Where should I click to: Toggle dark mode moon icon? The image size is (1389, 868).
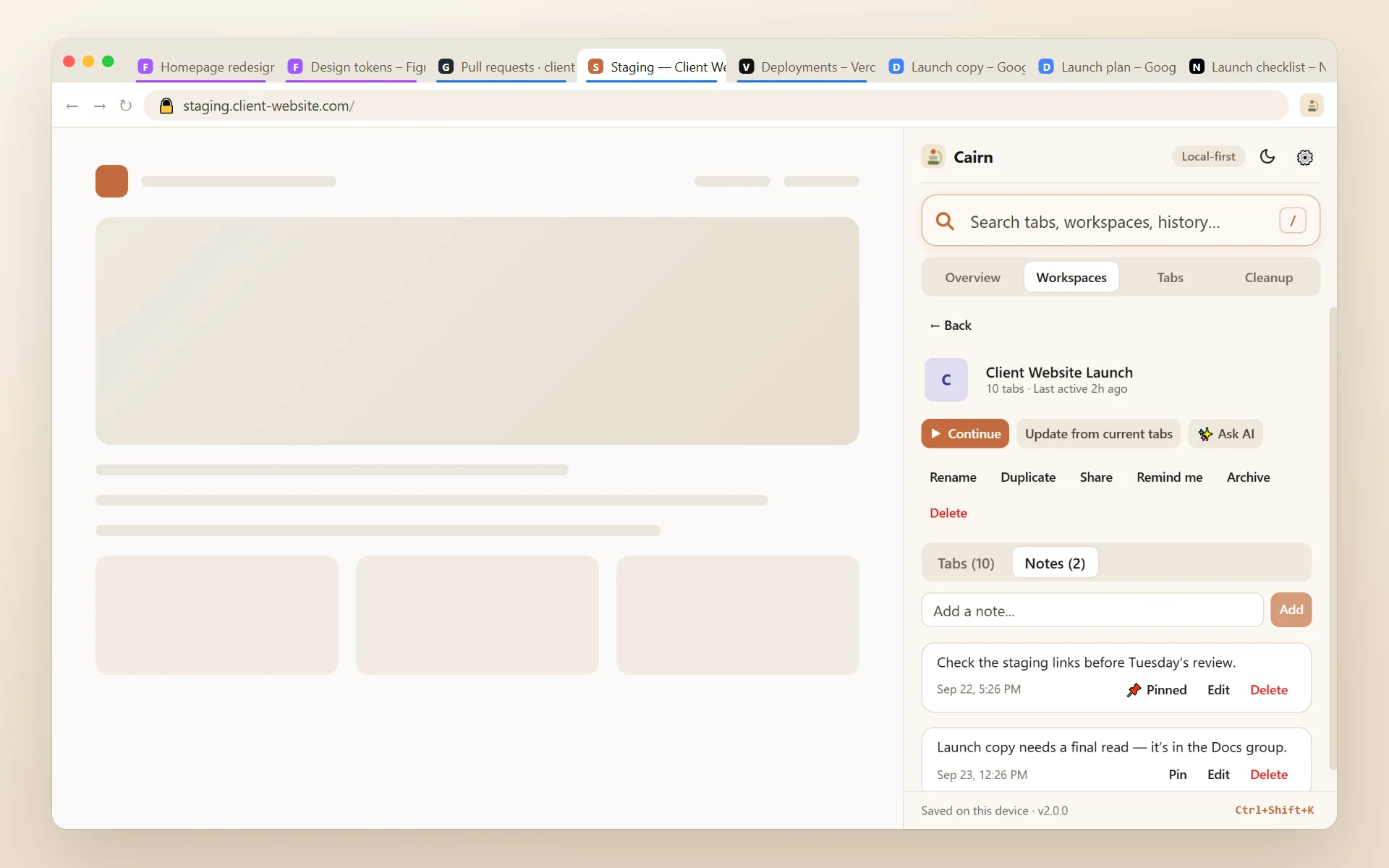tap(1267, 157)
